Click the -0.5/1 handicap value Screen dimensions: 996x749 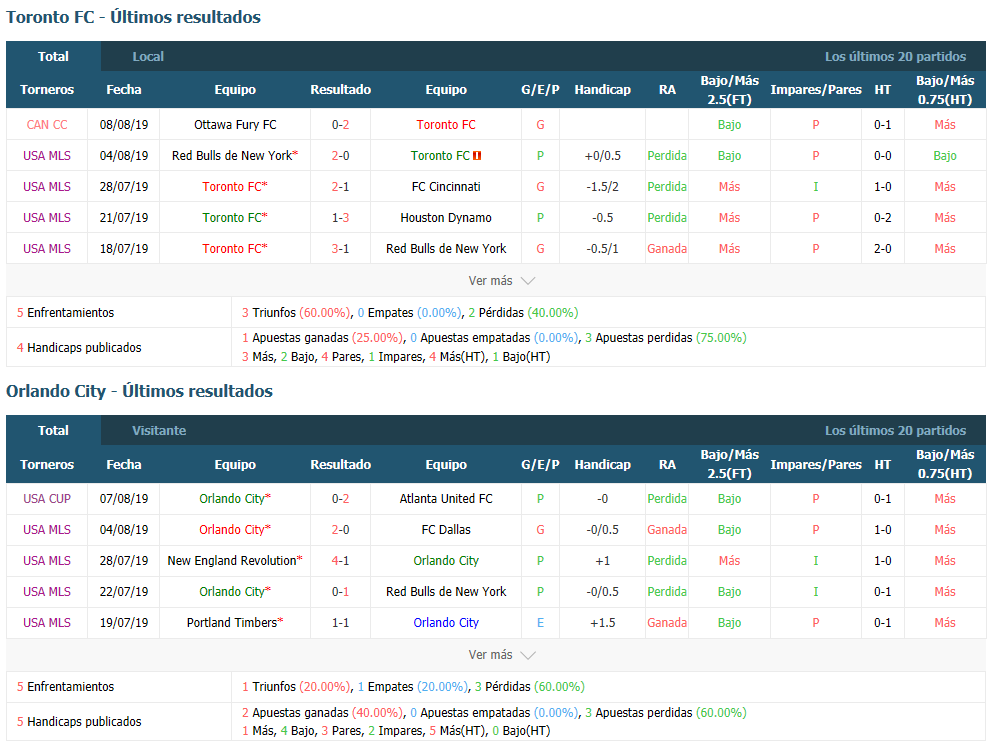pos(603,249)
